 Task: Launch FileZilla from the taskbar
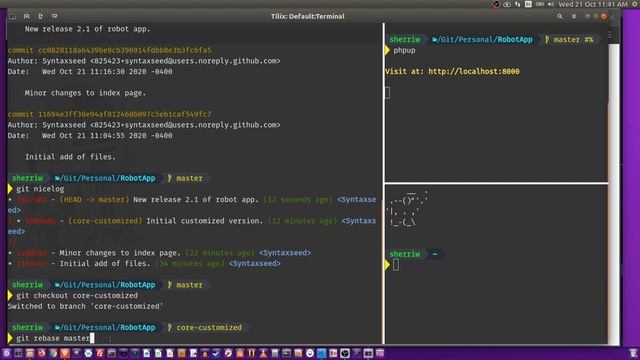(100, 353)
